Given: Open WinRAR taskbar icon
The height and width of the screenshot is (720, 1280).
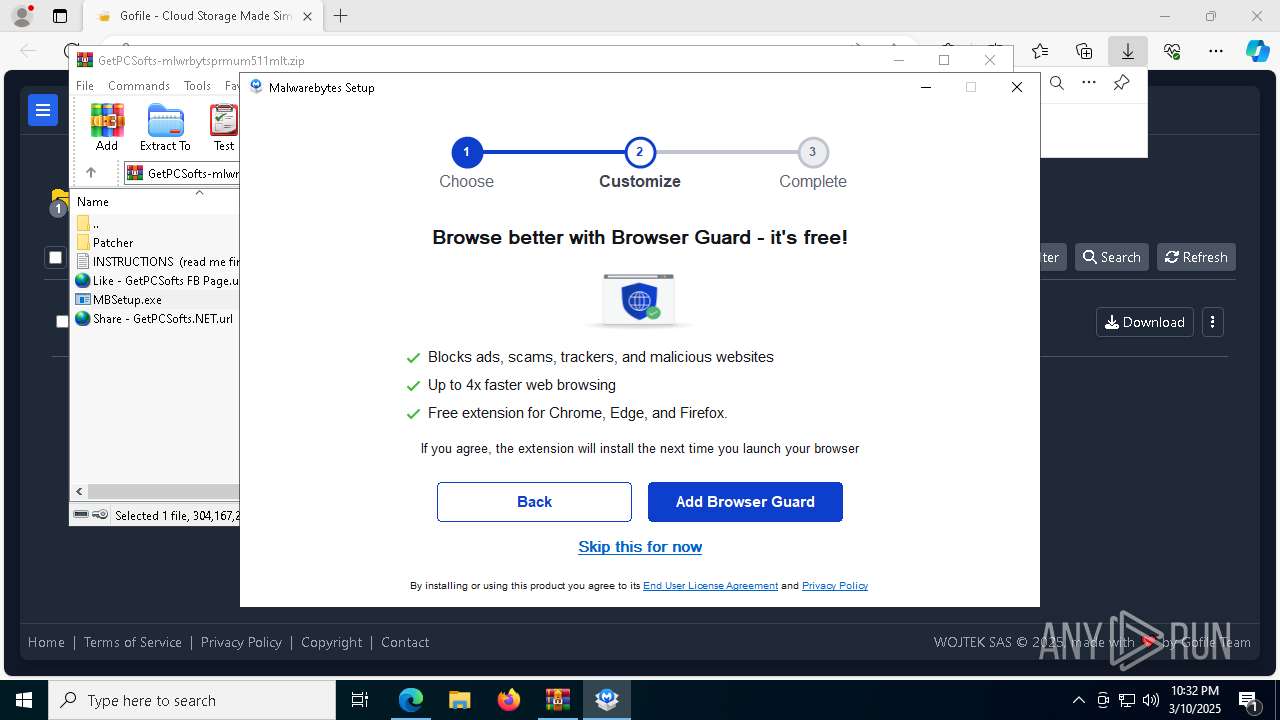Looking at the screenshot, I should click(557, 700).
